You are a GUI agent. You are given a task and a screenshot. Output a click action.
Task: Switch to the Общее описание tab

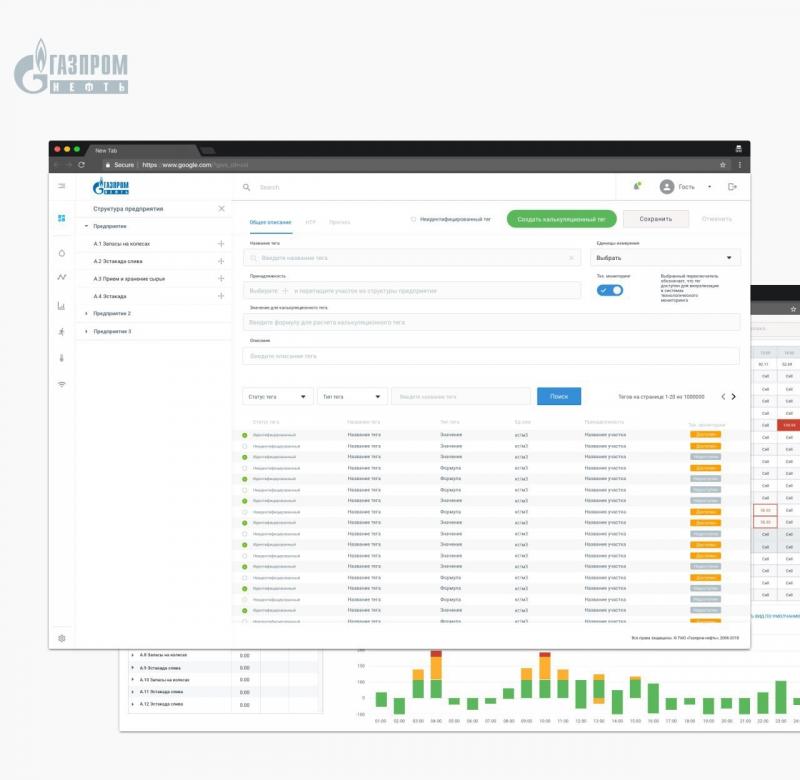pyautogui.click(x=270, y=222)
